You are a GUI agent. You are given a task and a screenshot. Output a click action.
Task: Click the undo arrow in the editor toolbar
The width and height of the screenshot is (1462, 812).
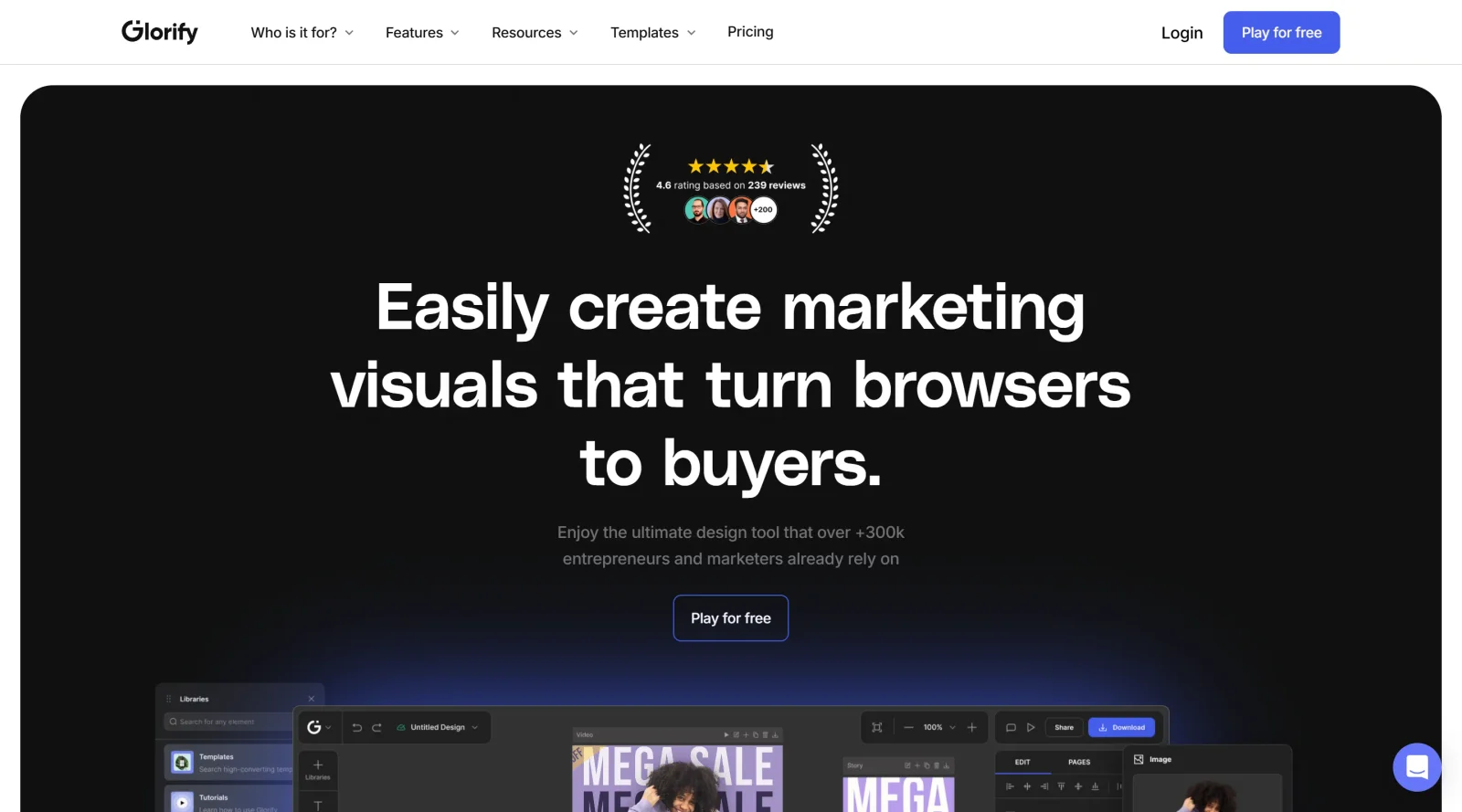(357, 727)
